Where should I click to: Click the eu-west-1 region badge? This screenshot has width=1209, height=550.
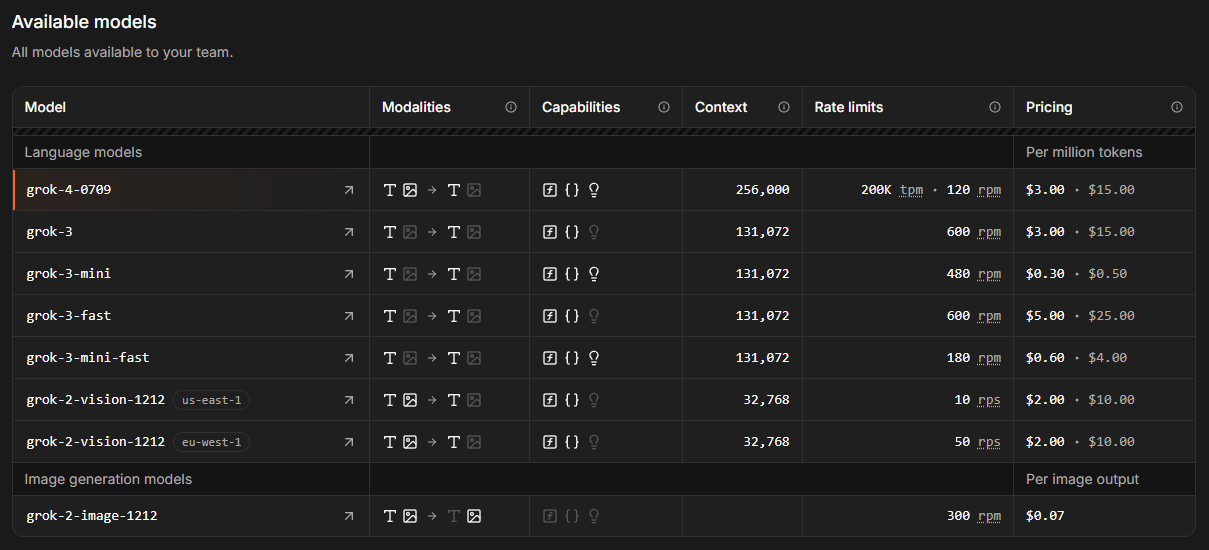click(x=211, y=442)
